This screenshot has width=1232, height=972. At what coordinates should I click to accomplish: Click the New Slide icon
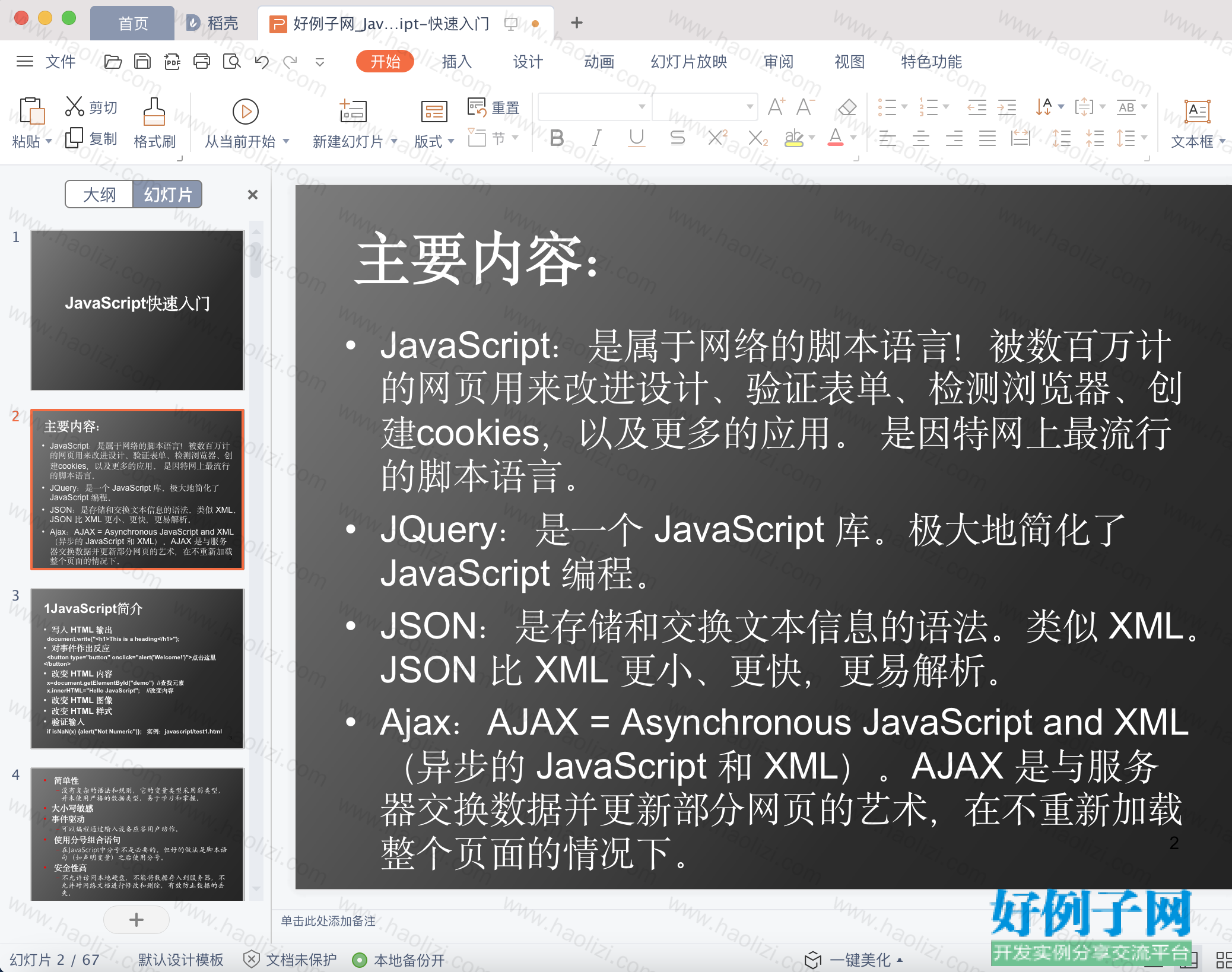pyautogui.click(x=353, y=111)
